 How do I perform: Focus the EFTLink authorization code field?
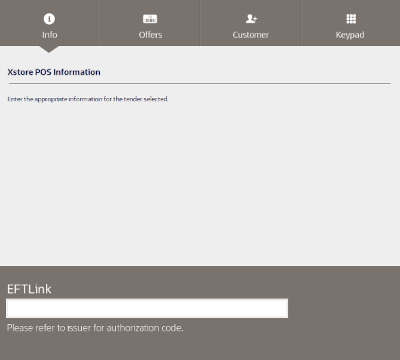coord(147,308)
